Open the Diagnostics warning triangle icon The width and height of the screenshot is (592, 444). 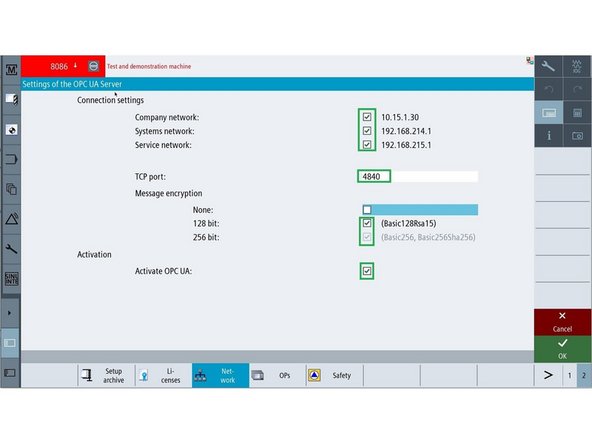click(11, 219)
